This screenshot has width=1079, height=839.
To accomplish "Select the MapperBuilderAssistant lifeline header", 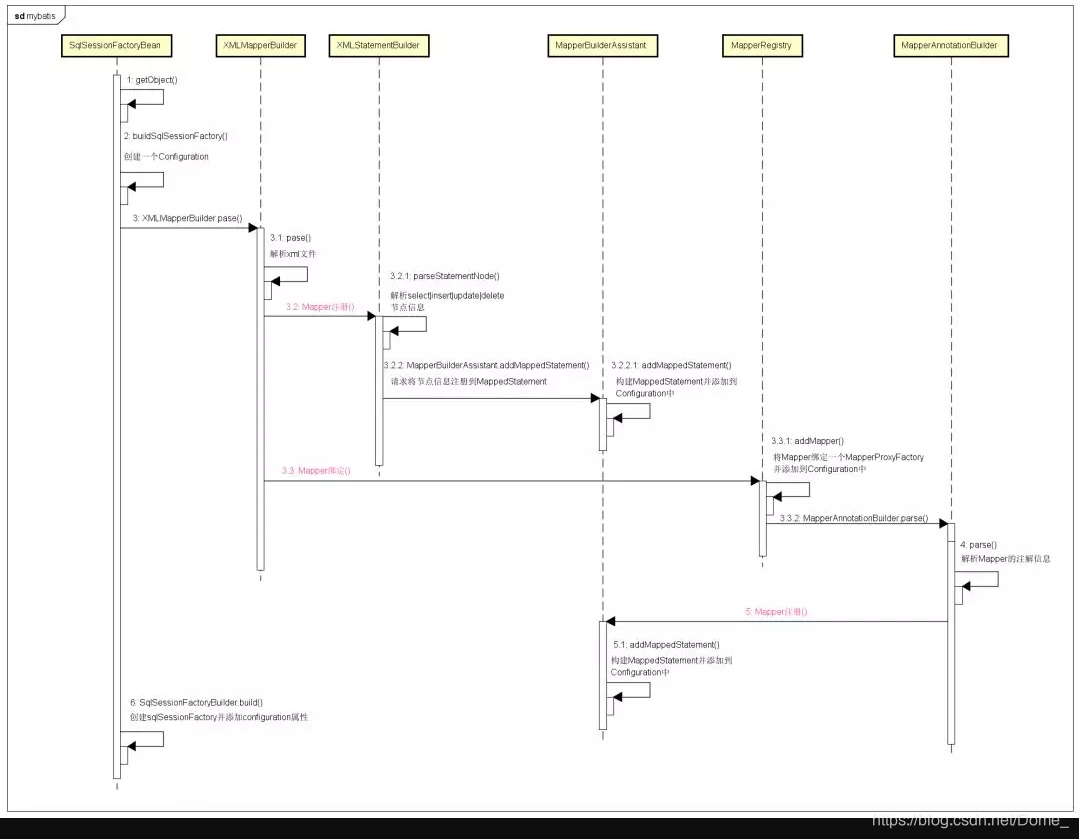I will tap(601, 45).
